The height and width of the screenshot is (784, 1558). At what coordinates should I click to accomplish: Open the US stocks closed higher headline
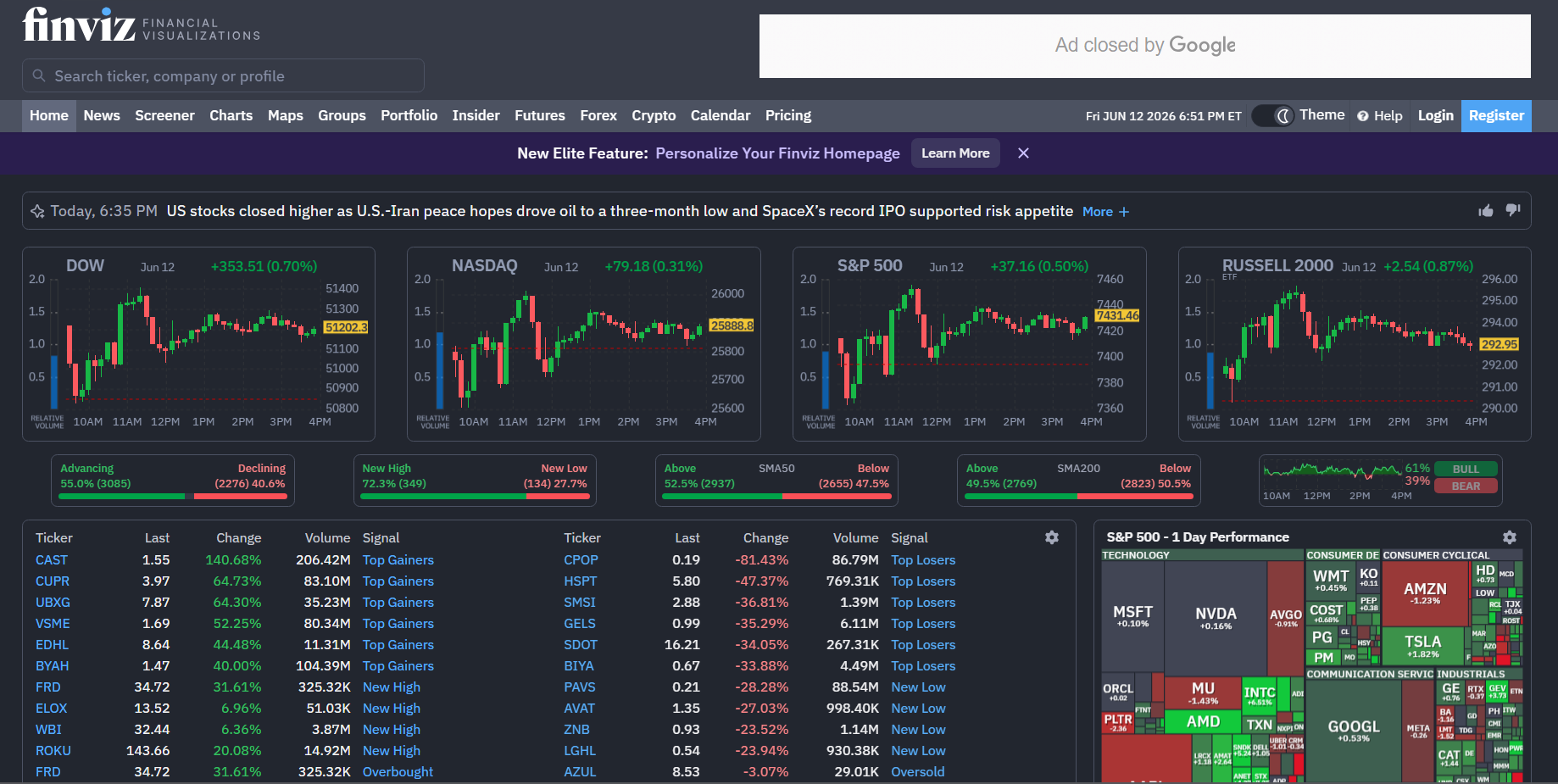tap(620, 211)
